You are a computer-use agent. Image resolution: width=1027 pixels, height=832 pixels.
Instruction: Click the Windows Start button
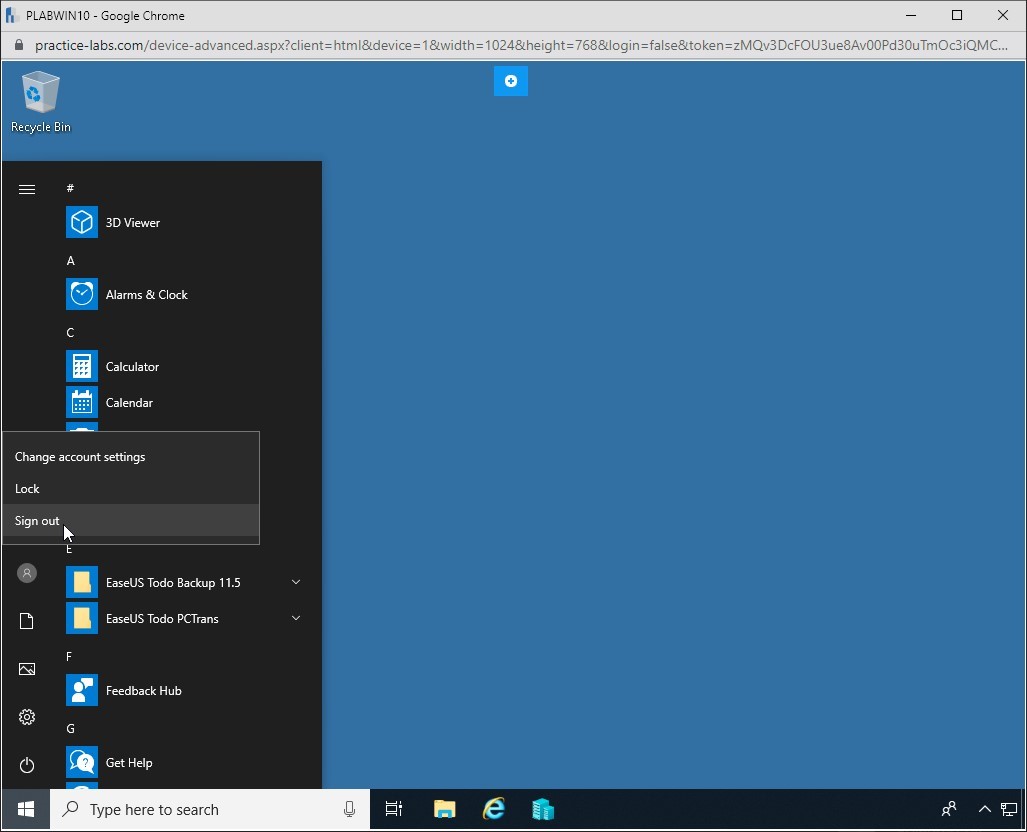tap(26, 810)
